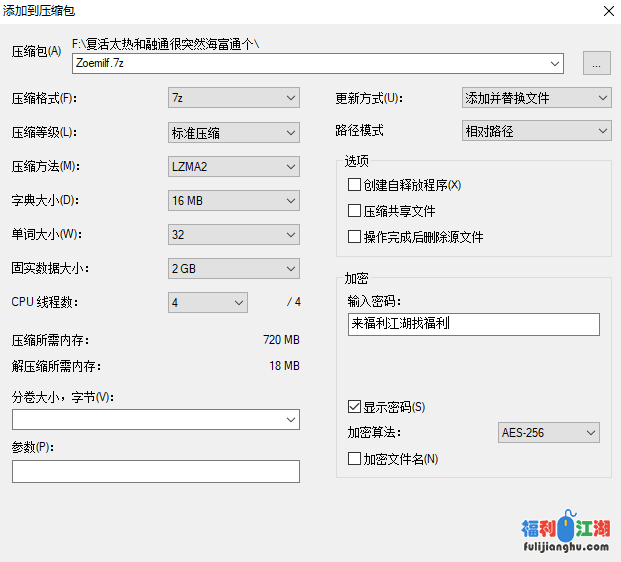This screenshot has width=621, height=562.
Task: Enable delete source files after operation
Action: pyautogui.click(x=354, y=237)
